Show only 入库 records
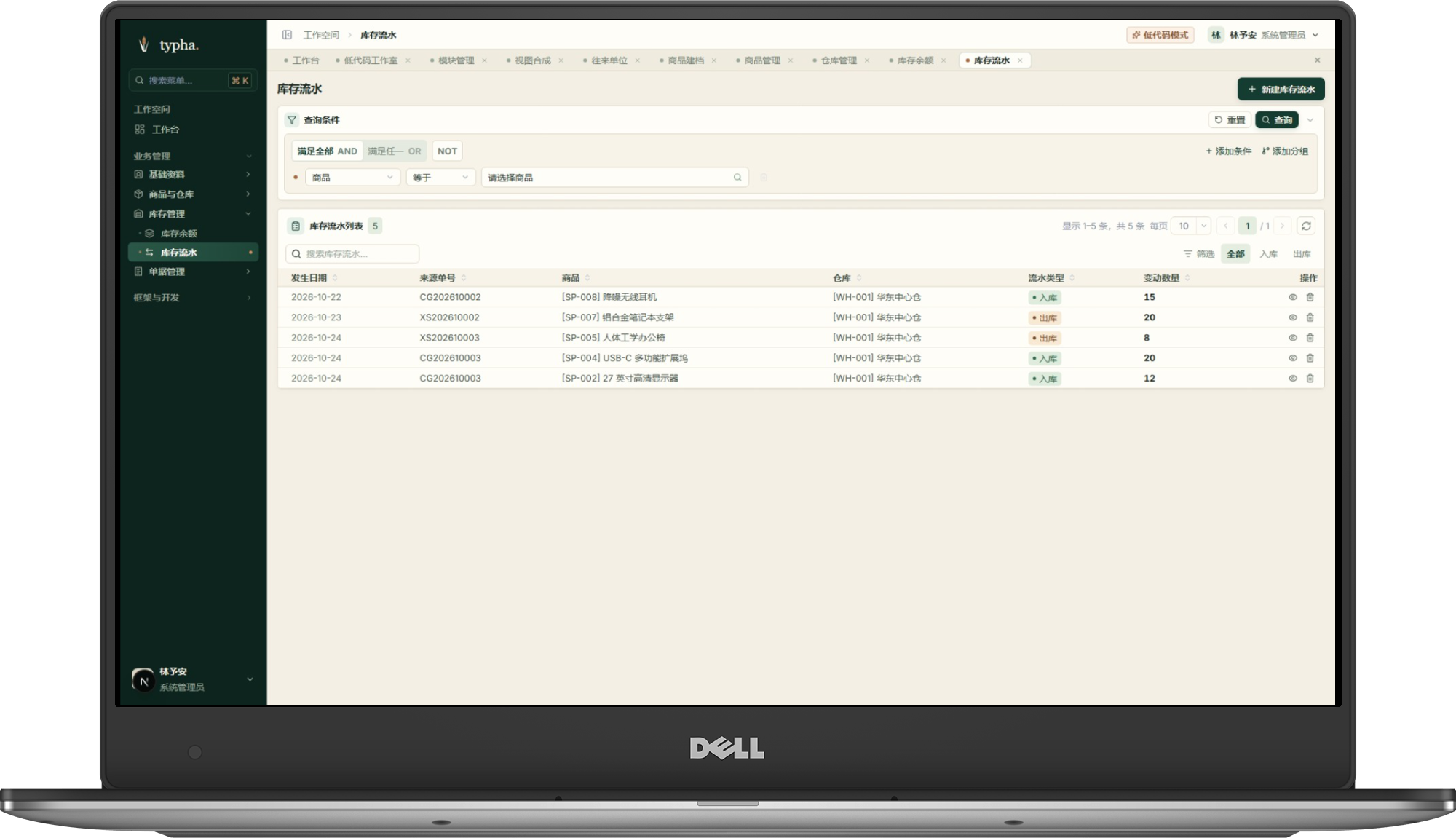The width and height of the screenshot is (1456, 838). point(1269,254)
